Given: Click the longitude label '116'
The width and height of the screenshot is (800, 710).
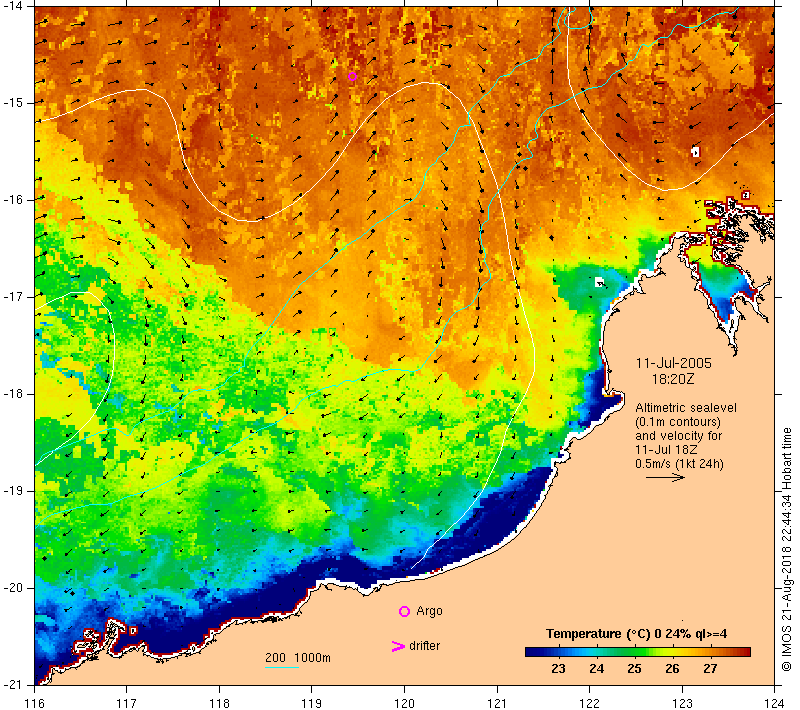Looking at the screenshot, I should pos(34,703).
